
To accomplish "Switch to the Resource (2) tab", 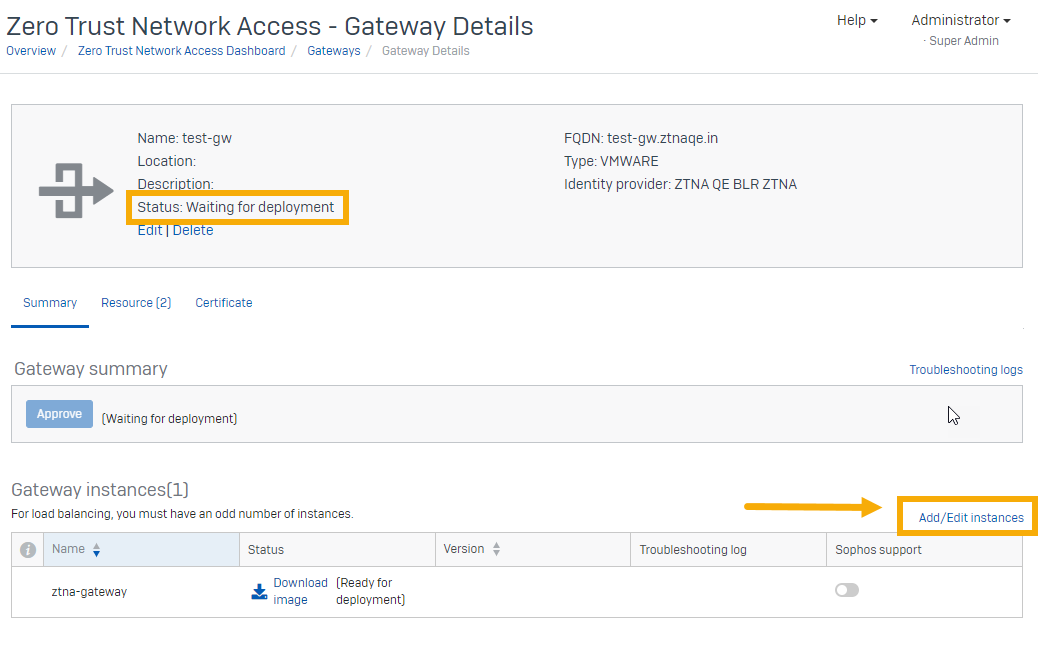I will [x=136, y=303].
